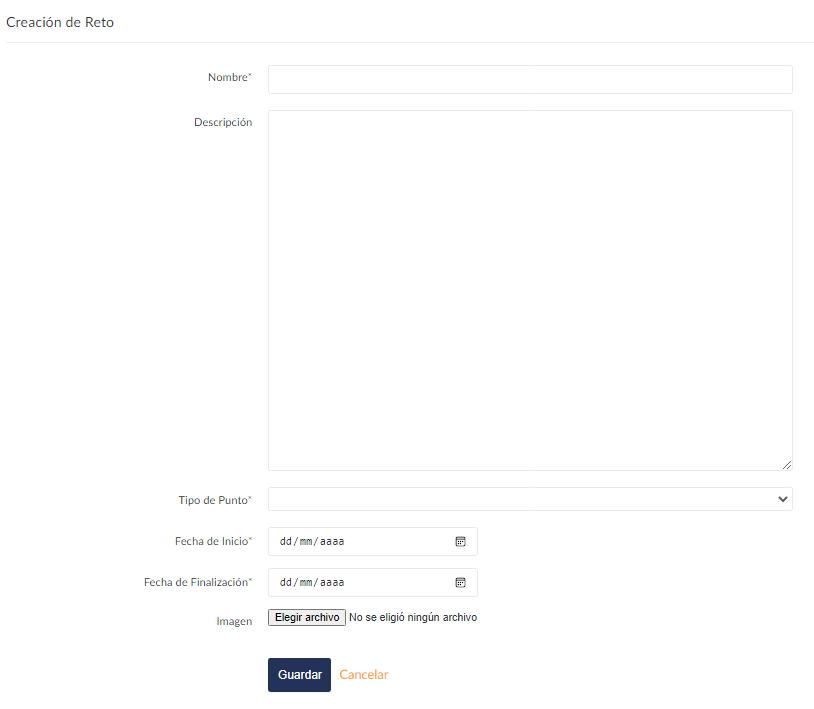Click the Elegir archivo button
The image size is (814, 709).
(x=307, y=617)
